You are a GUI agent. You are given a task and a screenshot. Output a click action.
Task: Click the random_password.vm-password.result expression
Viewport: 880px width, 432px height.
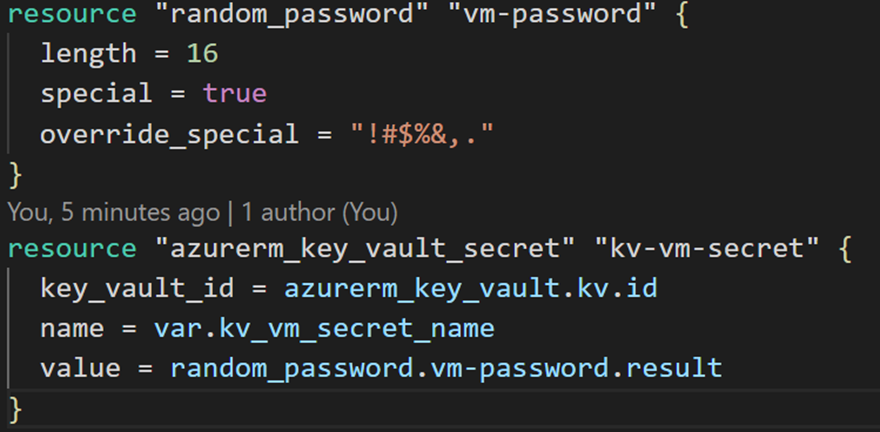[446, 367]
